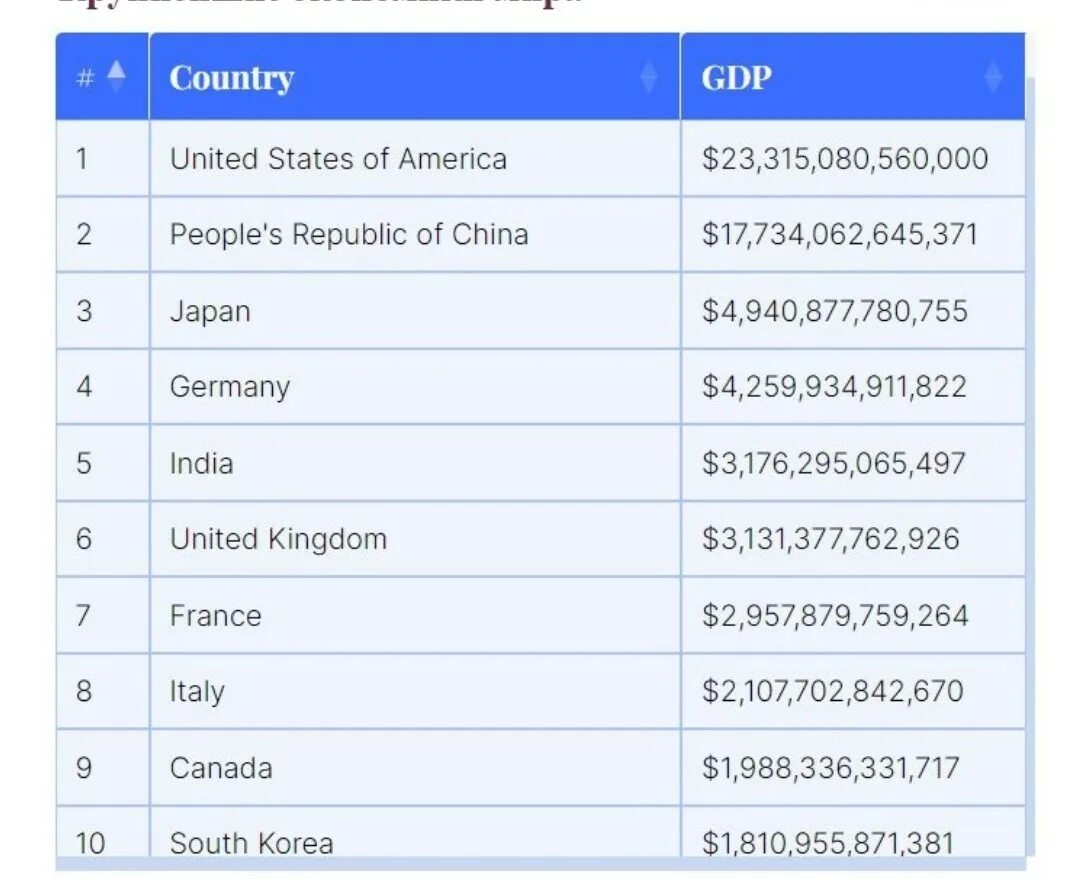Click GDP value $23,315,080,560,000

(x=844, y=159)
